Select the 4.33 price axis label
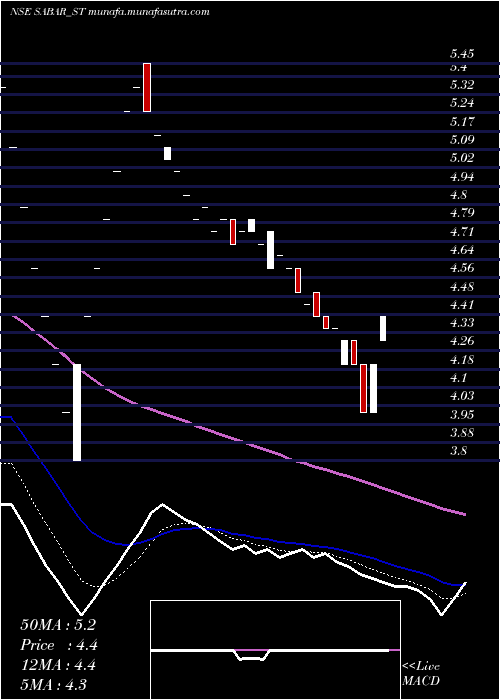 462,323
